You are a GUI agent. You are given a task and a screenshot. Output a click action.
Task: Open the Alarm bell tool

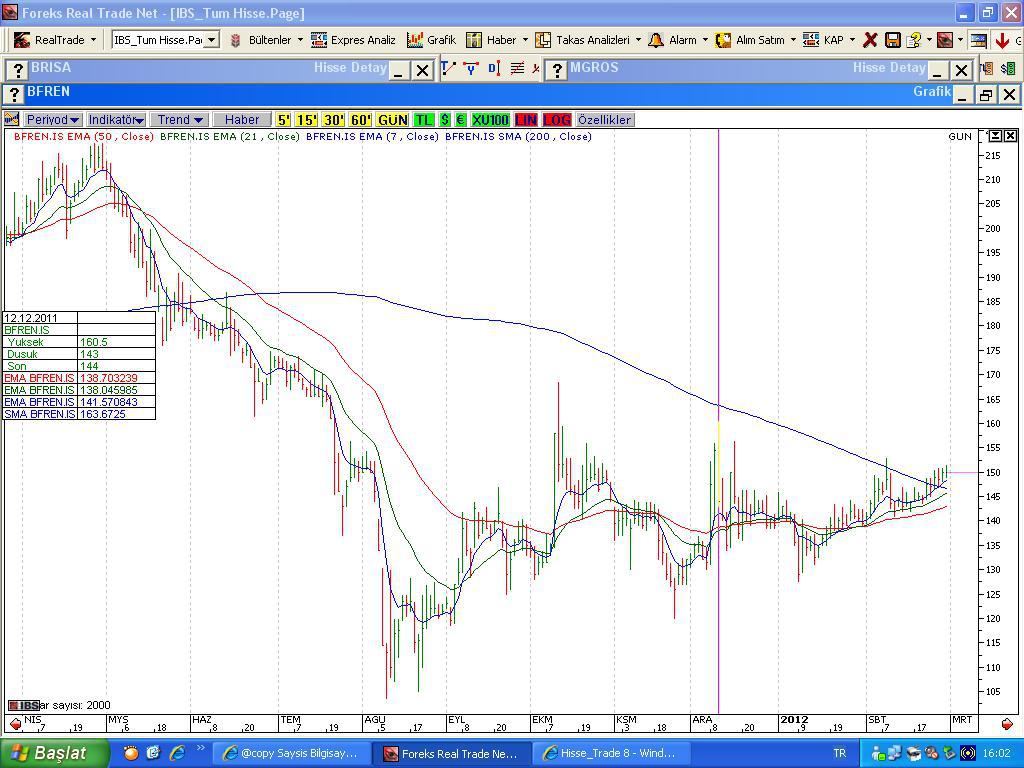pyautogui.click(x=677, y=40)
